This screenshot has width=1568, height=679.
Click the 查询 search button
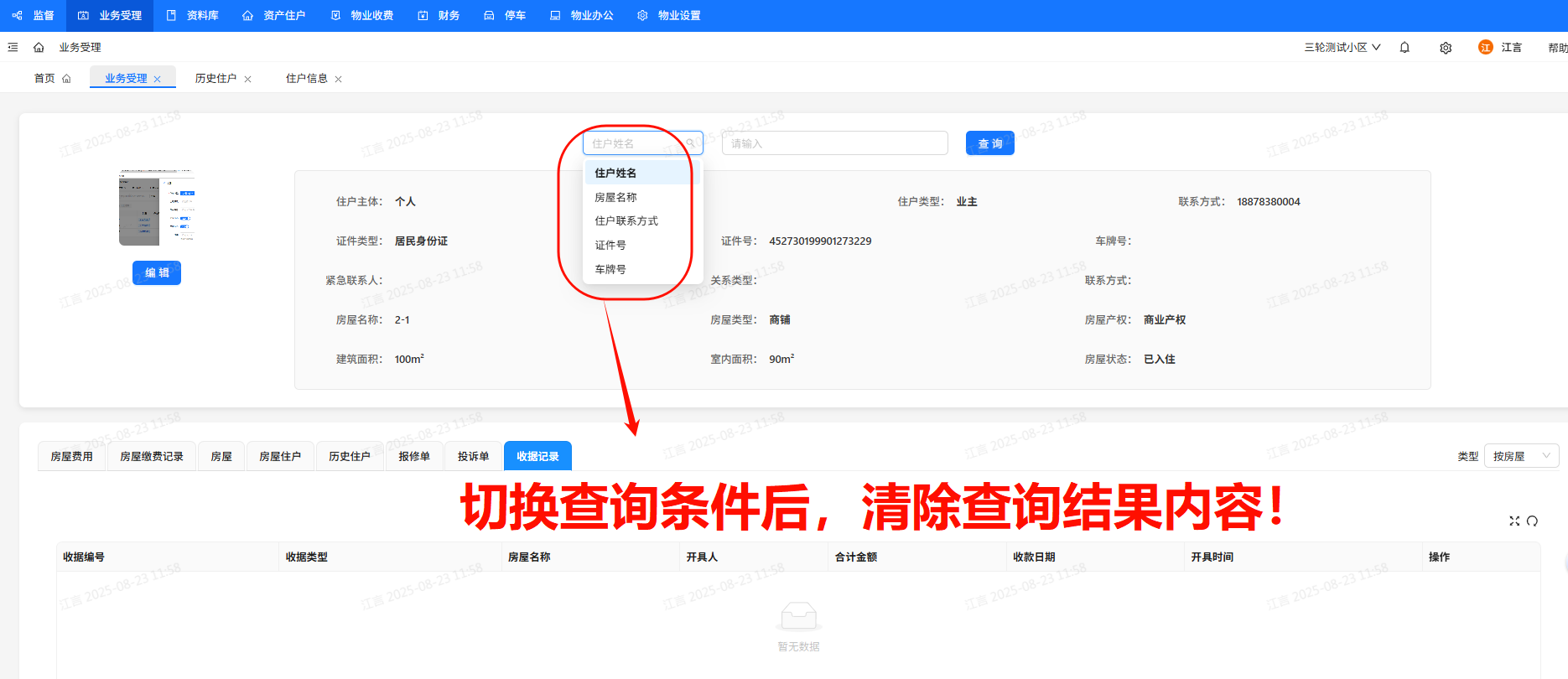[989, 143]
